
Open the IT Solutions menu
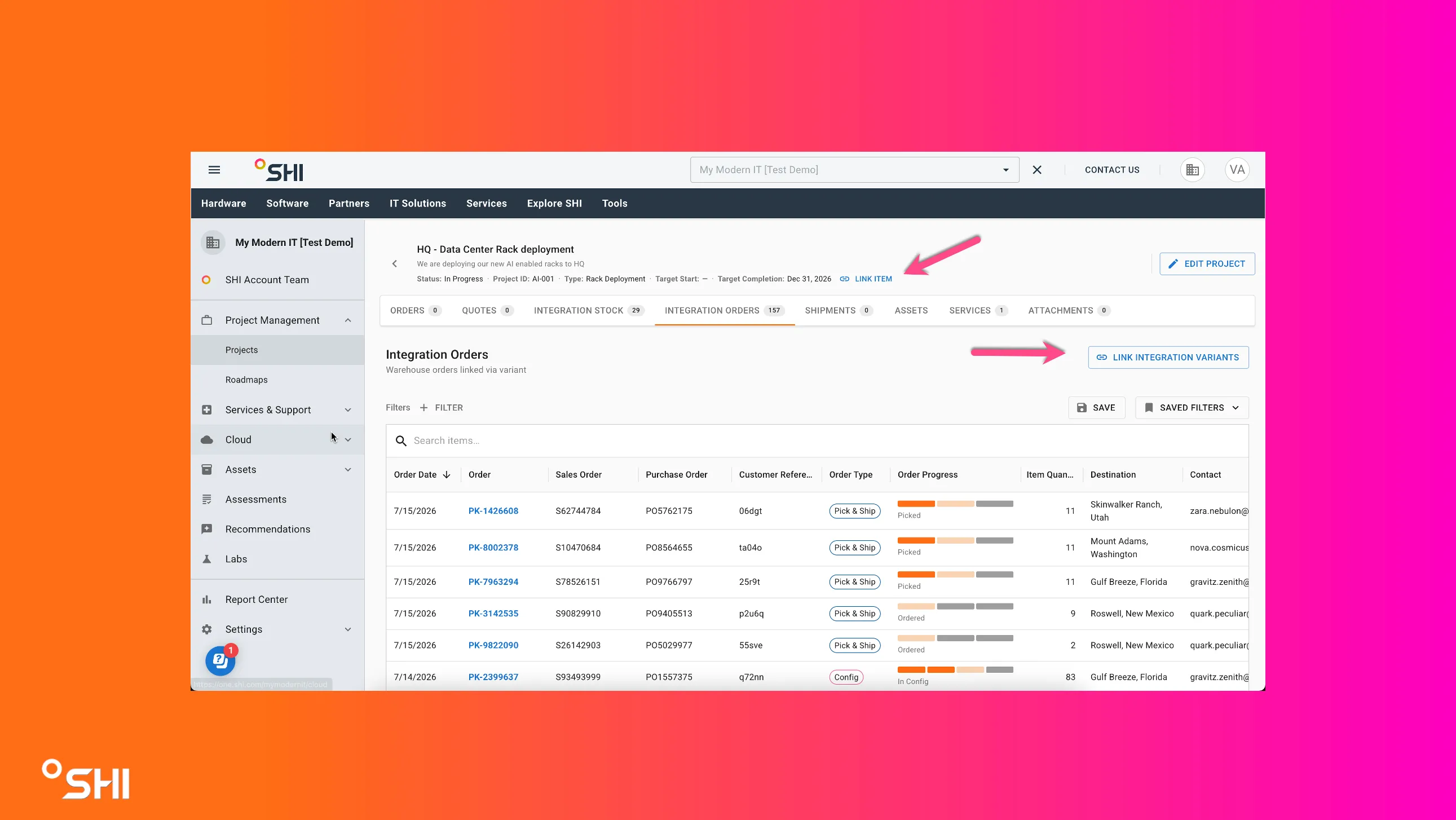point(417,204)
